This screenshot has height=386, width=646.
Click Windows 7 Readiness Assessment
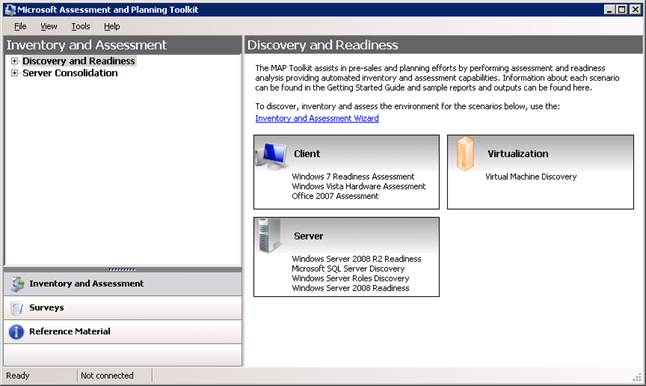click(353, 177)
